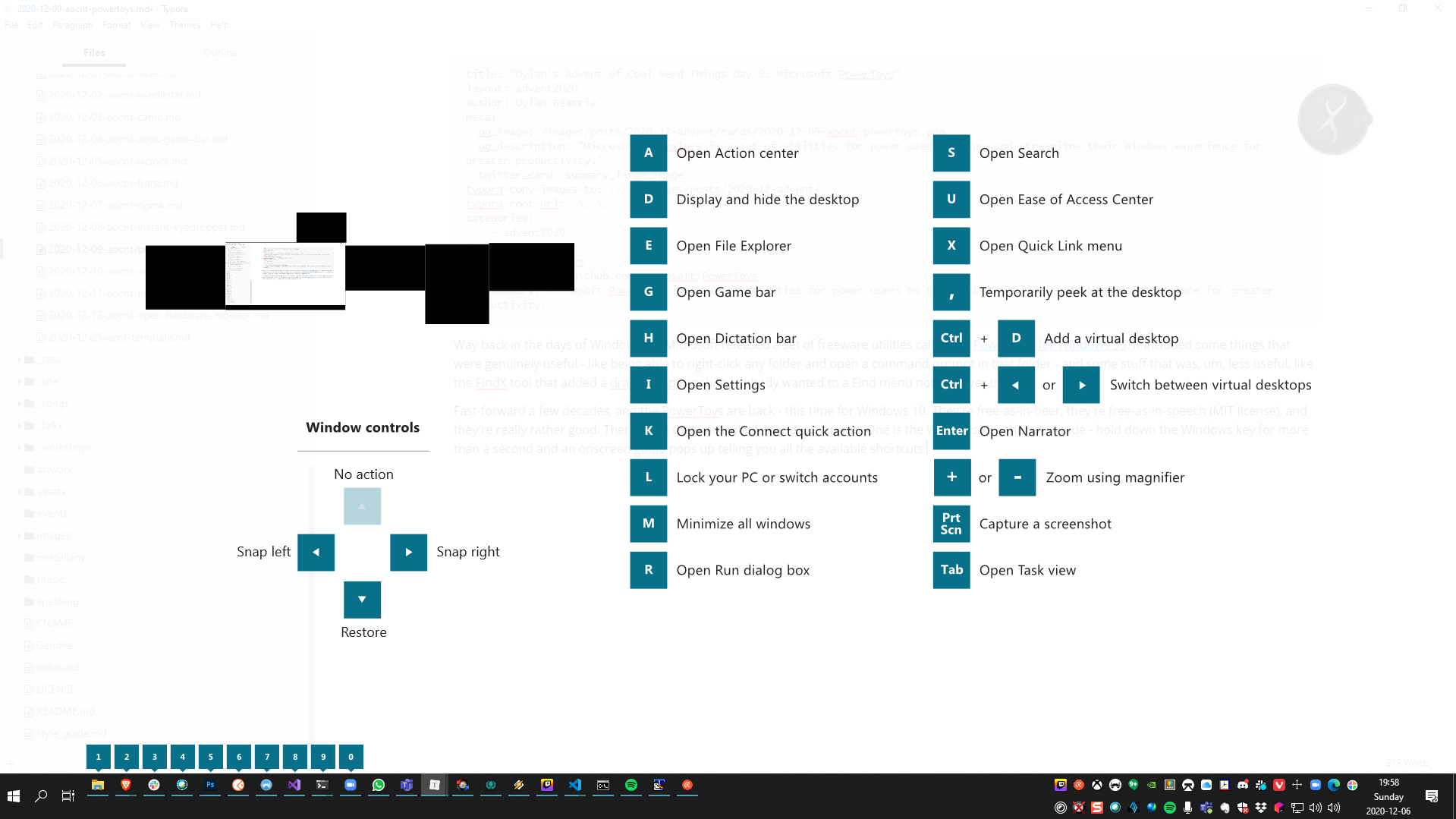Viewport: 1456px width, 819px height.
Task: Click the Tab key tile for Task view
Action: pyautogui.click(x=951, y=569)
